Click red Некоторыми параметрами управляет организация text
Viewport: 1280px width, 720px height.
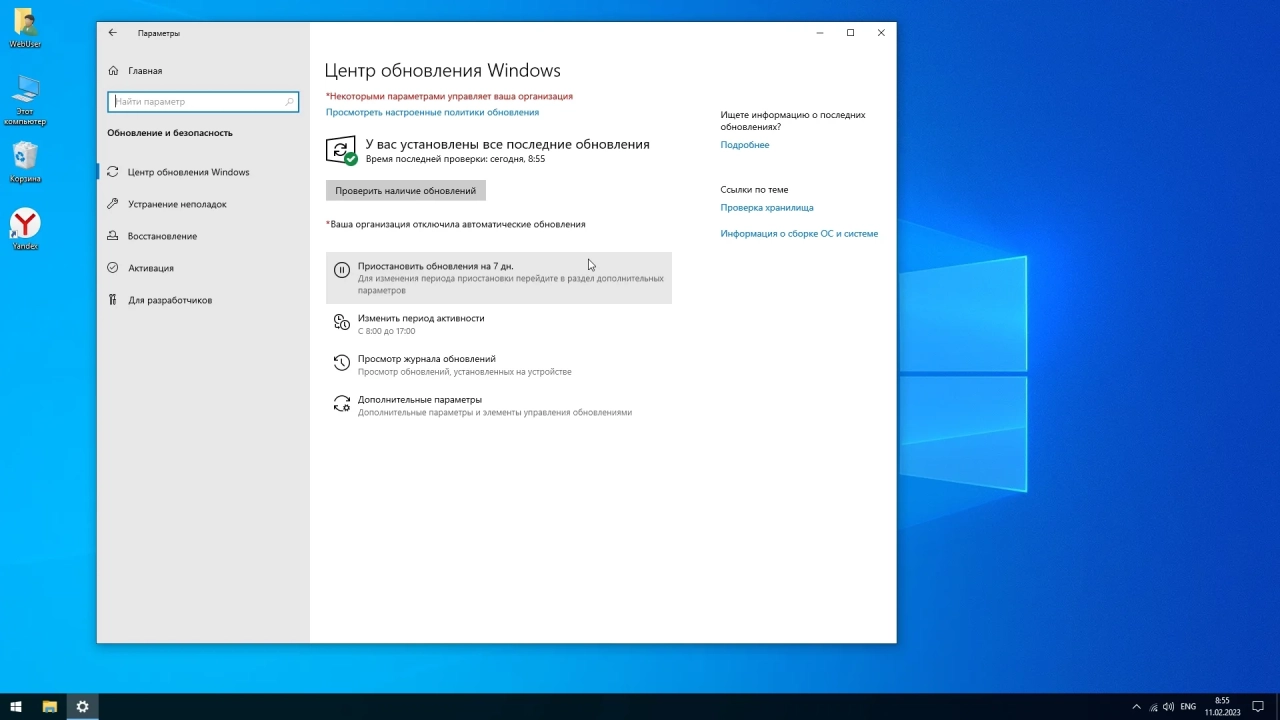click(x=449, y=96)
